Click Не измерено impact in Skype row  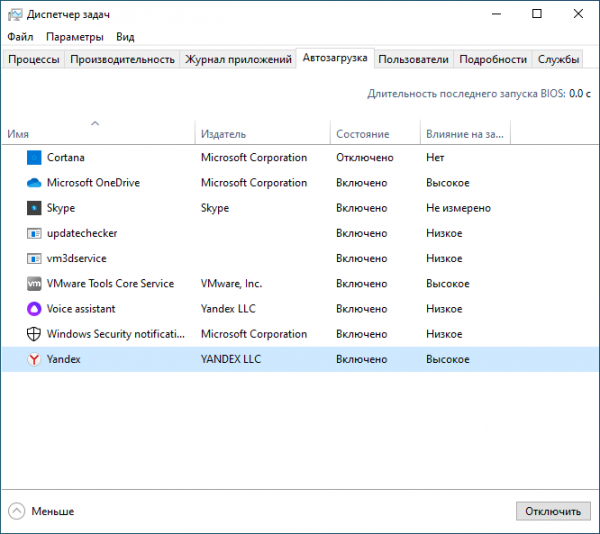458,208
